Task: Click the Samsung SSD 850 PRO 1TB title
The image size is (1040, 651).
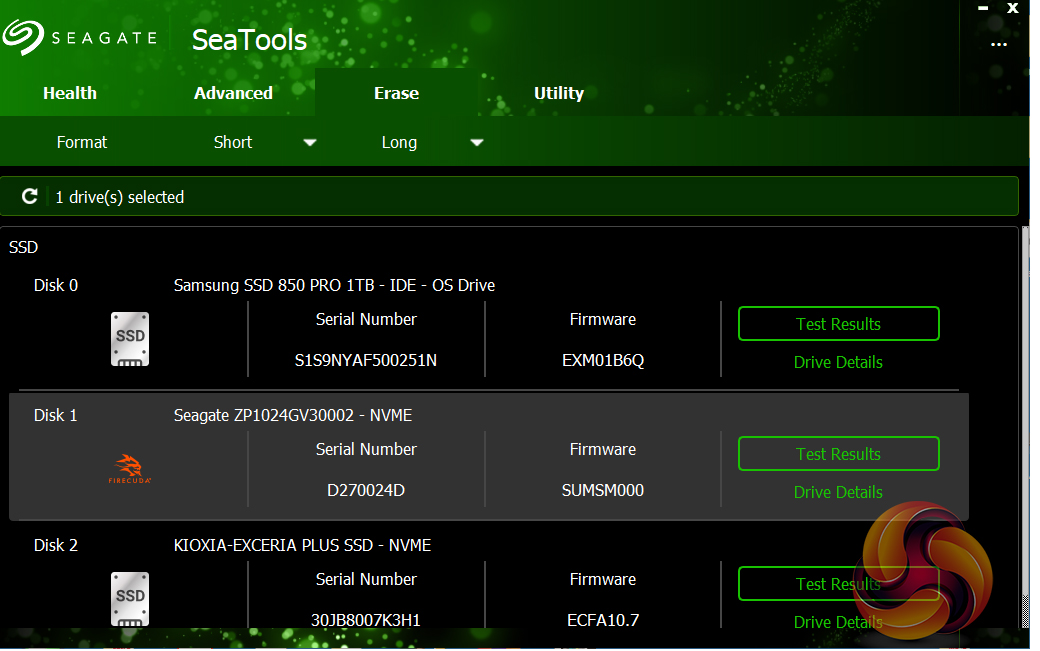Action: coord(334,285)
